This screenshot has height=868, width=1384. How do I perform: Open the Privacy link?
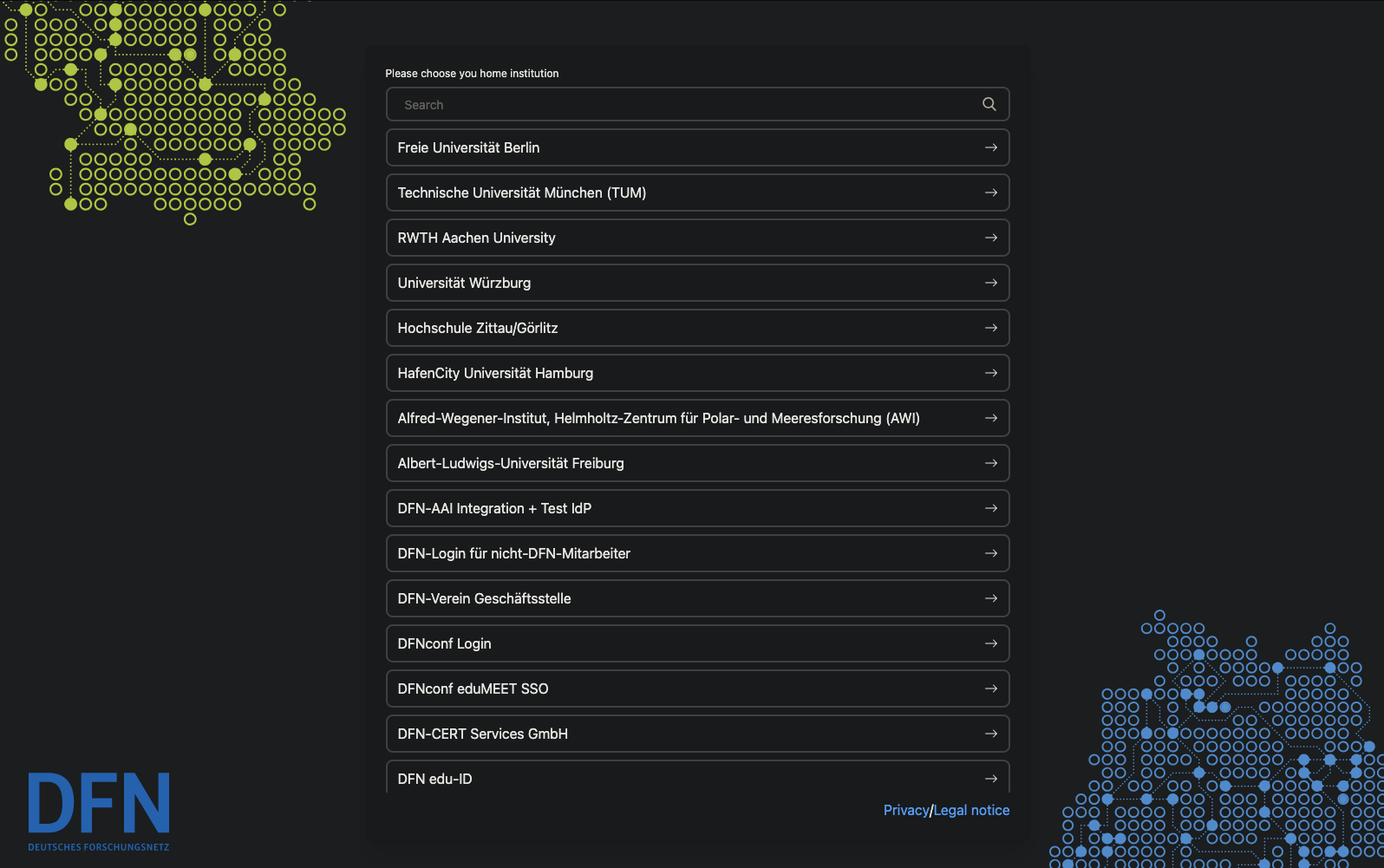tap(905, 810)
